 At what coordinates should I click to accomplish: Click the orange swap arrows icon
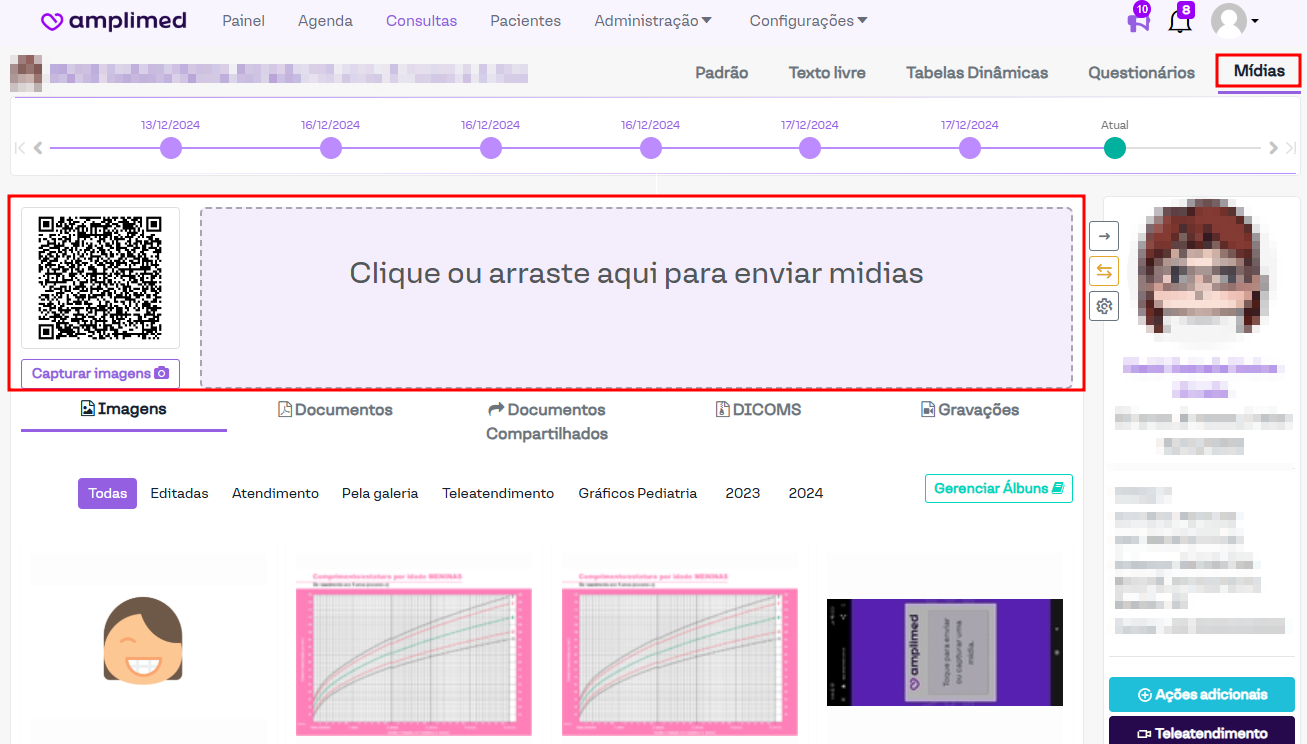point(1104,271)
